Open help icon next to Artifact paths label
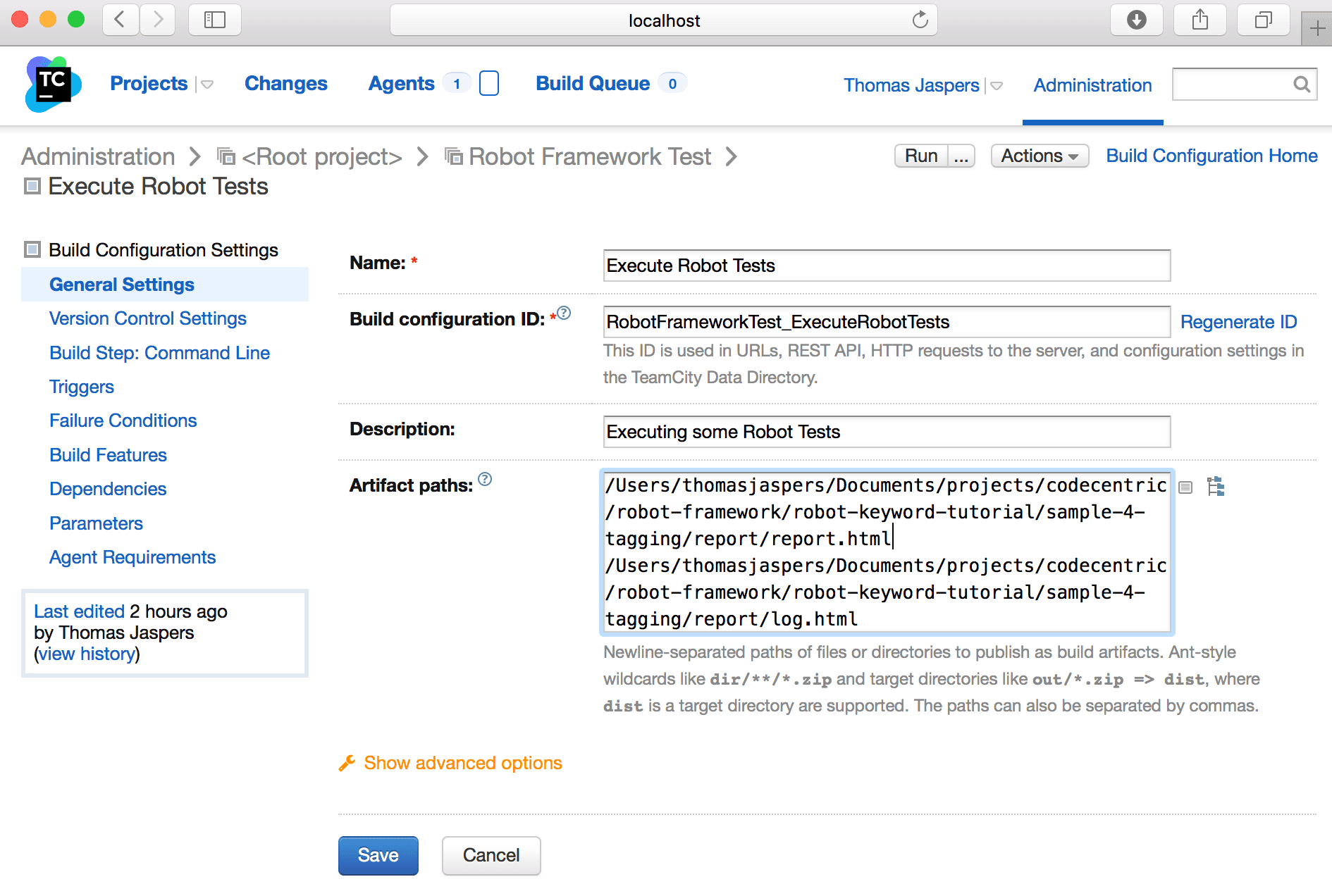This screenshot has width=1332, height=896. coord(485,480)
